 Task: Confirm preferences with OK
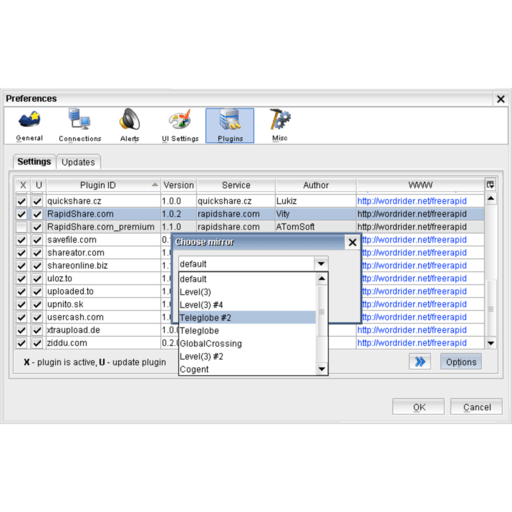click(419, 407)
